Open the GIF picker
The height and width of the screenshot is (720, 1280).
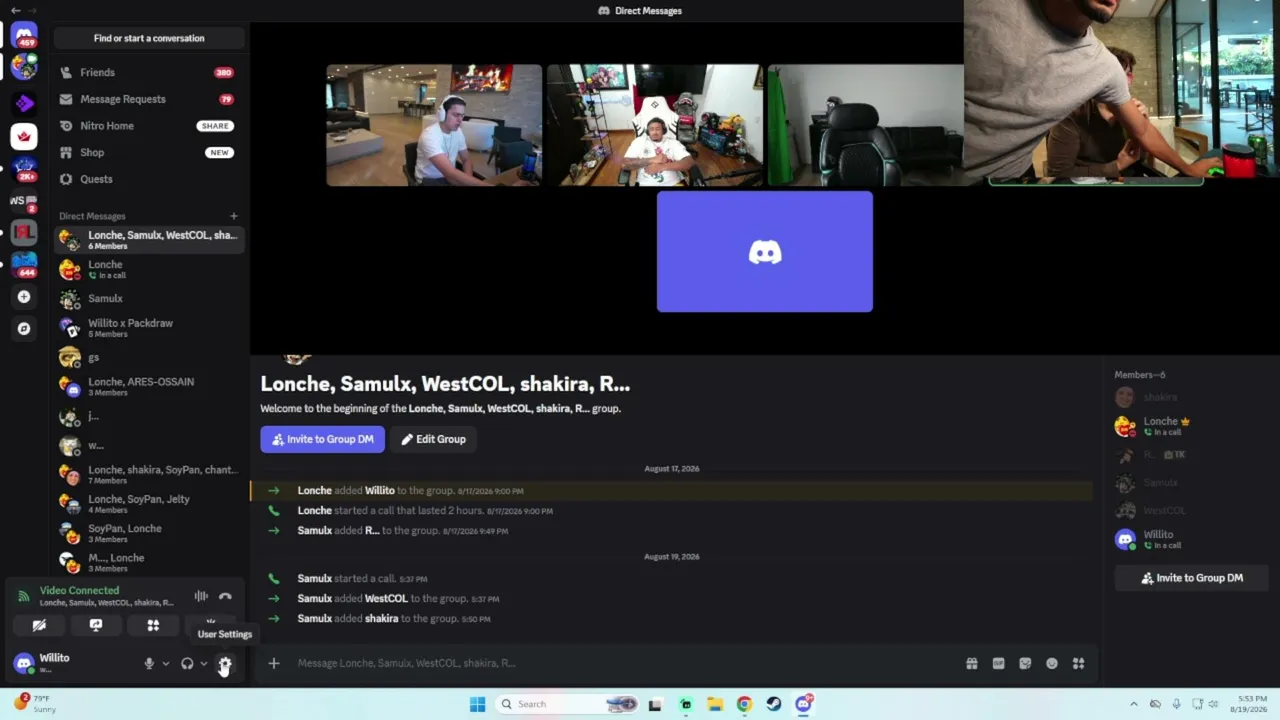[x=998, y=663]
